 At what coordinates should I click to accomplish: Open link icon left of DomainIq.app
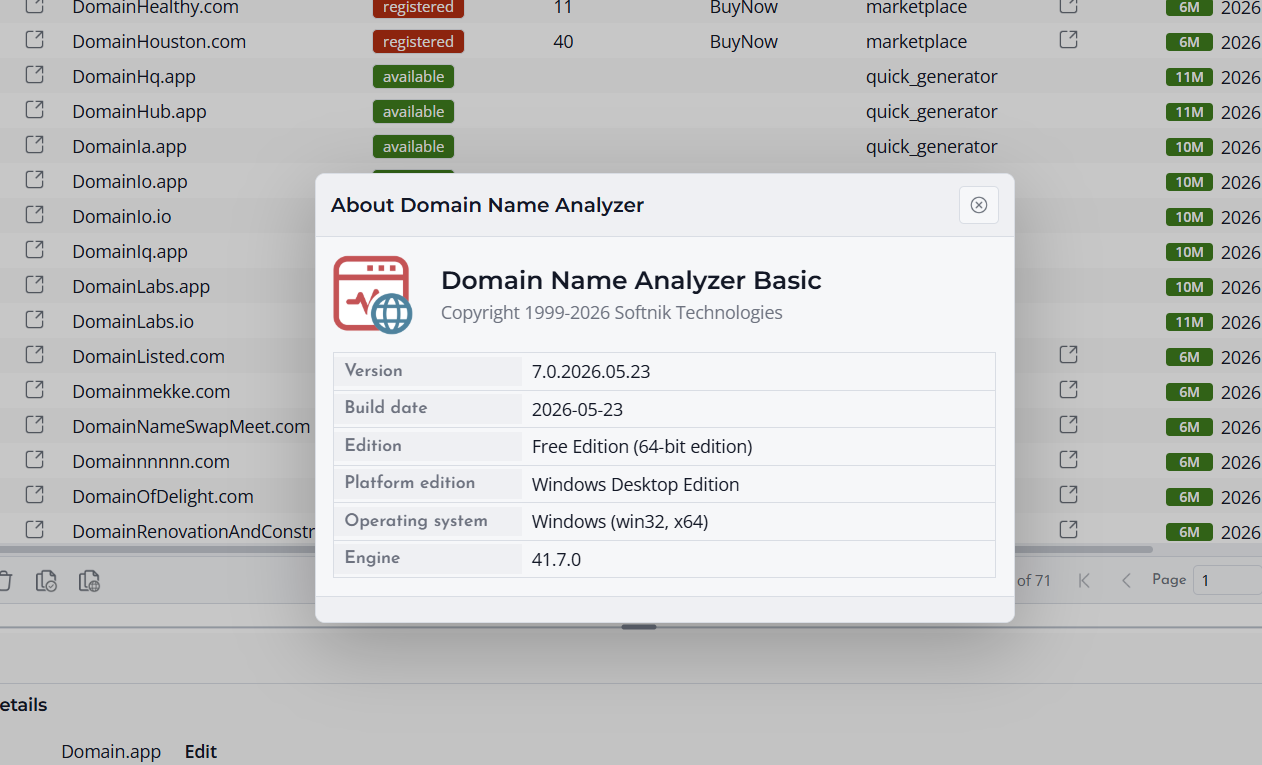(34, 250)
